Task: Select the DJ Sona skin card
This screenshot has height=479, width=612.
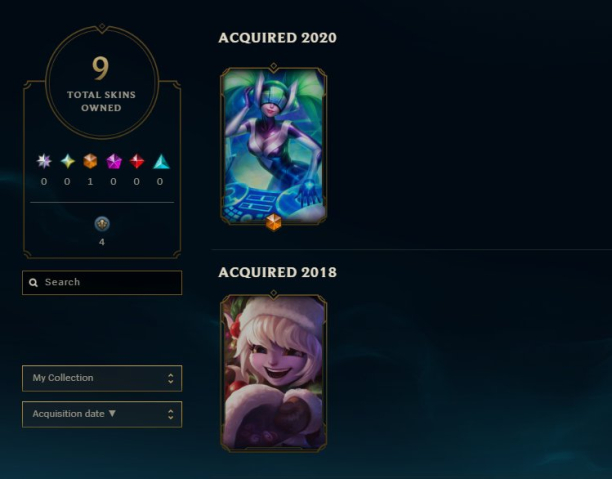Action: [273, 146]
